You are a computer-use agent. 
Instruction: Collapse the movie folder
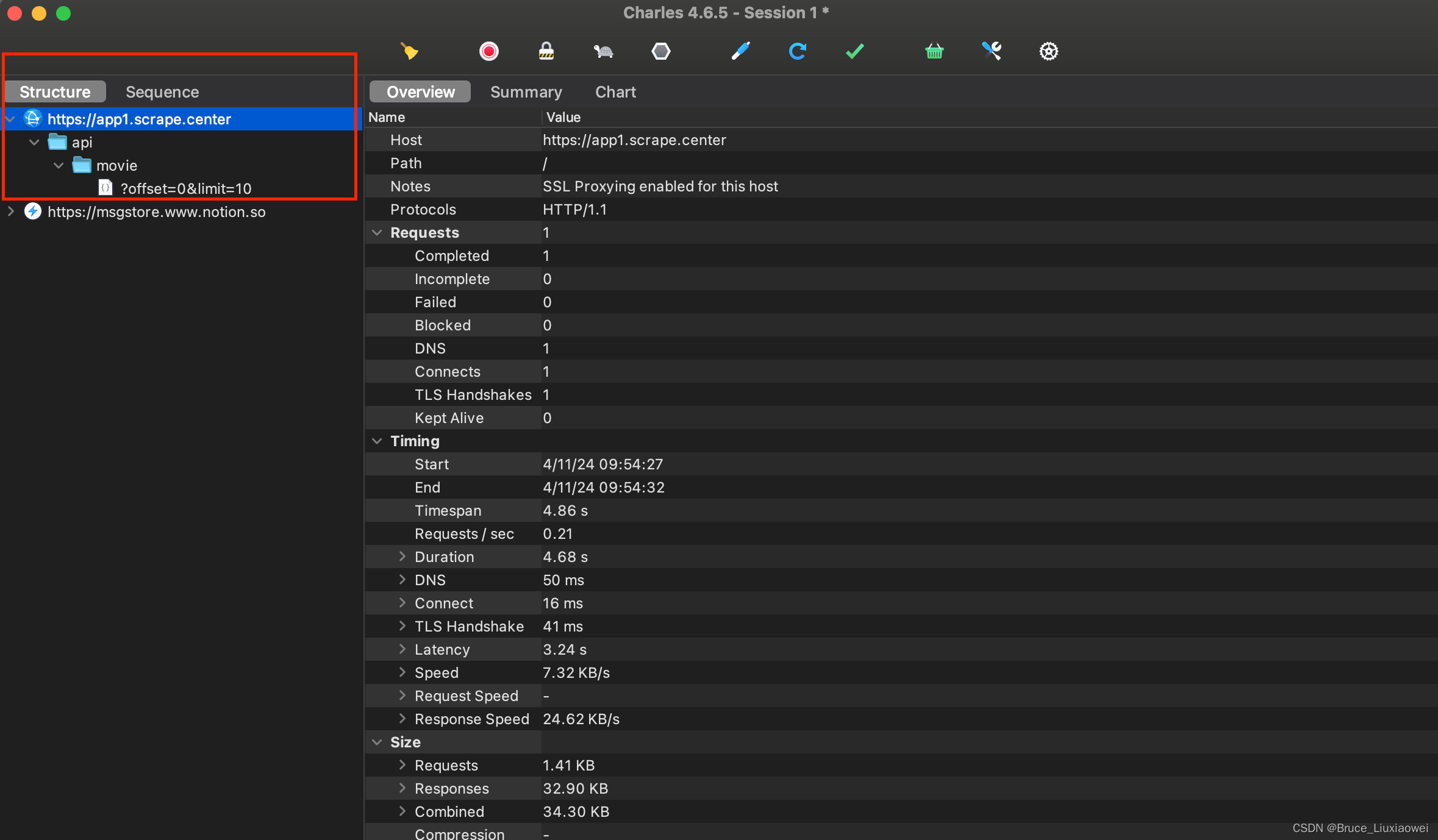59,165
